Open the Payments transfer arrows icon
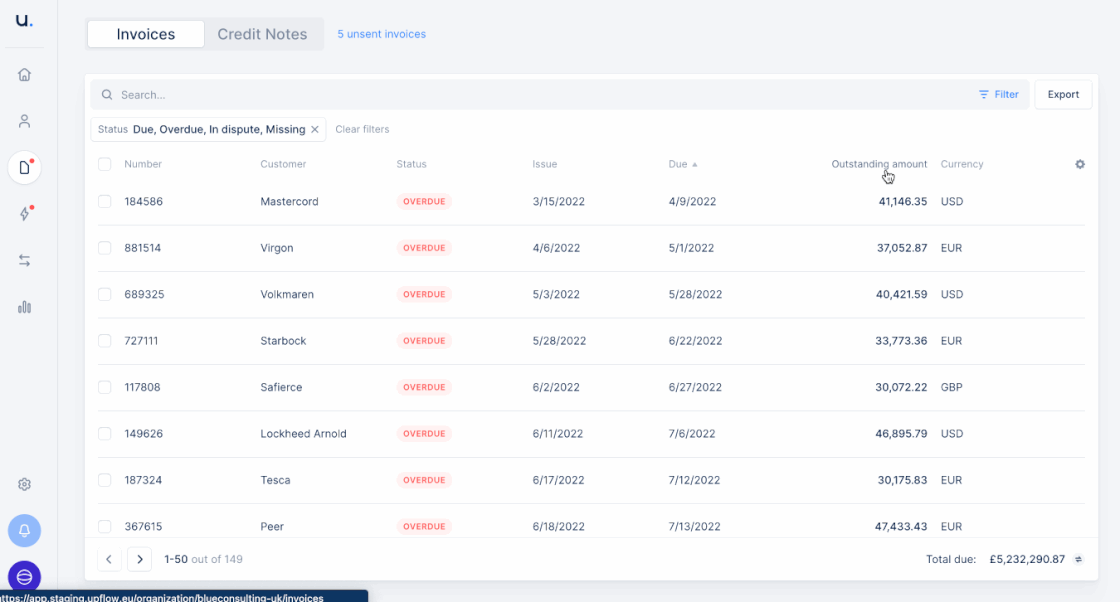Screen dimensions: 1120x602 (24, 261)
